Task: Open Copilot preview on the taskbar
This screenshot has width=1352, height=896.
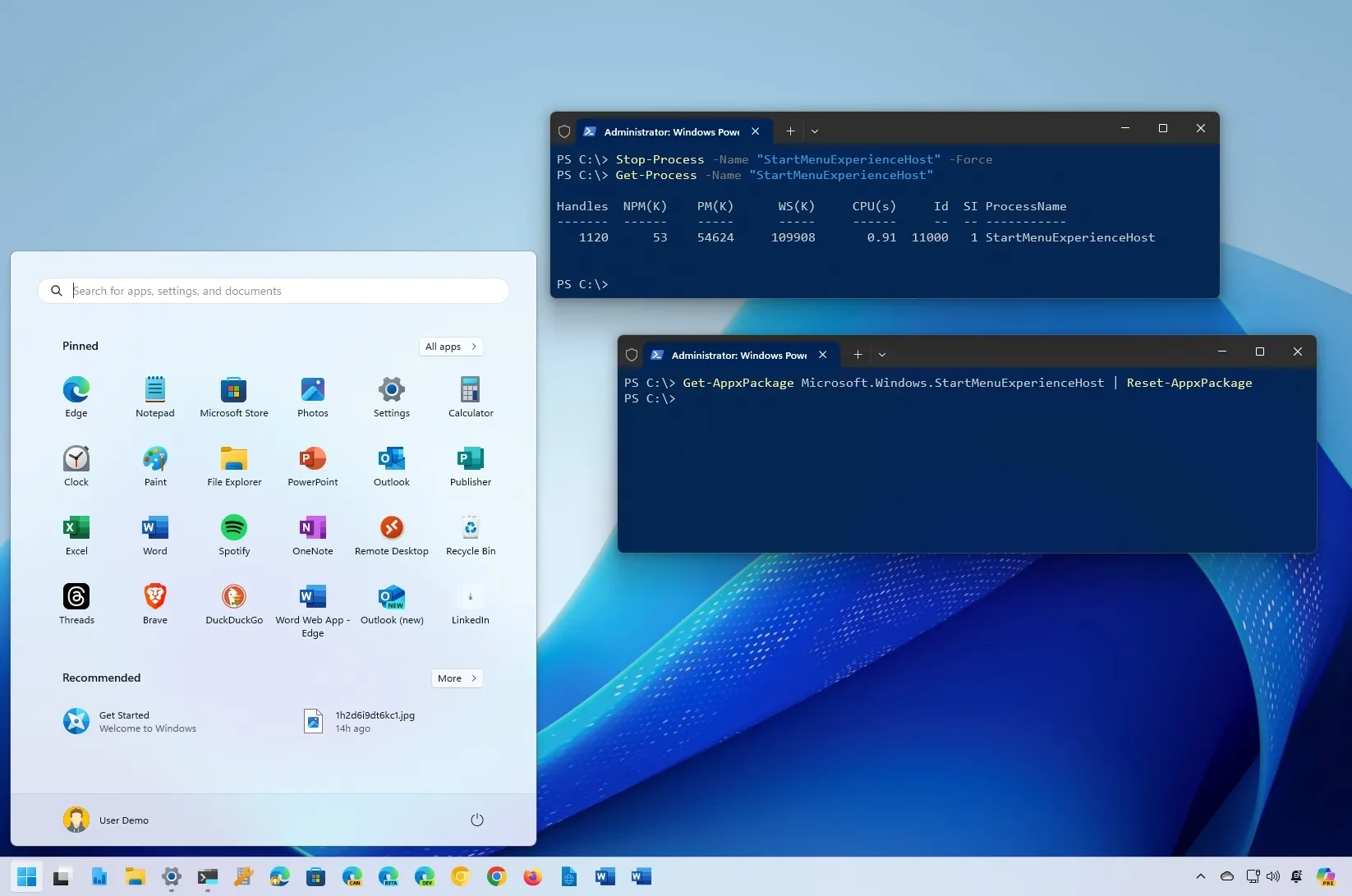Action: click(1326, 877)
